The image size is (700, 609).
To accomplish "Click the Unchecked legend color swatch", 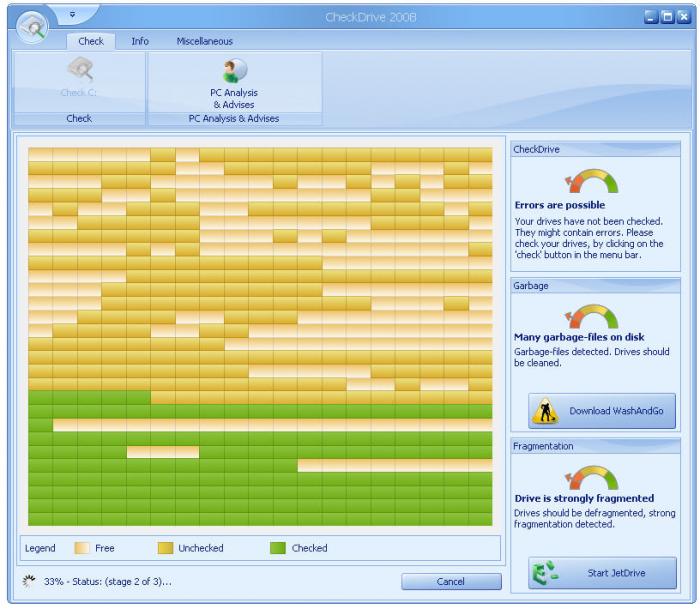I will point(165,548).
